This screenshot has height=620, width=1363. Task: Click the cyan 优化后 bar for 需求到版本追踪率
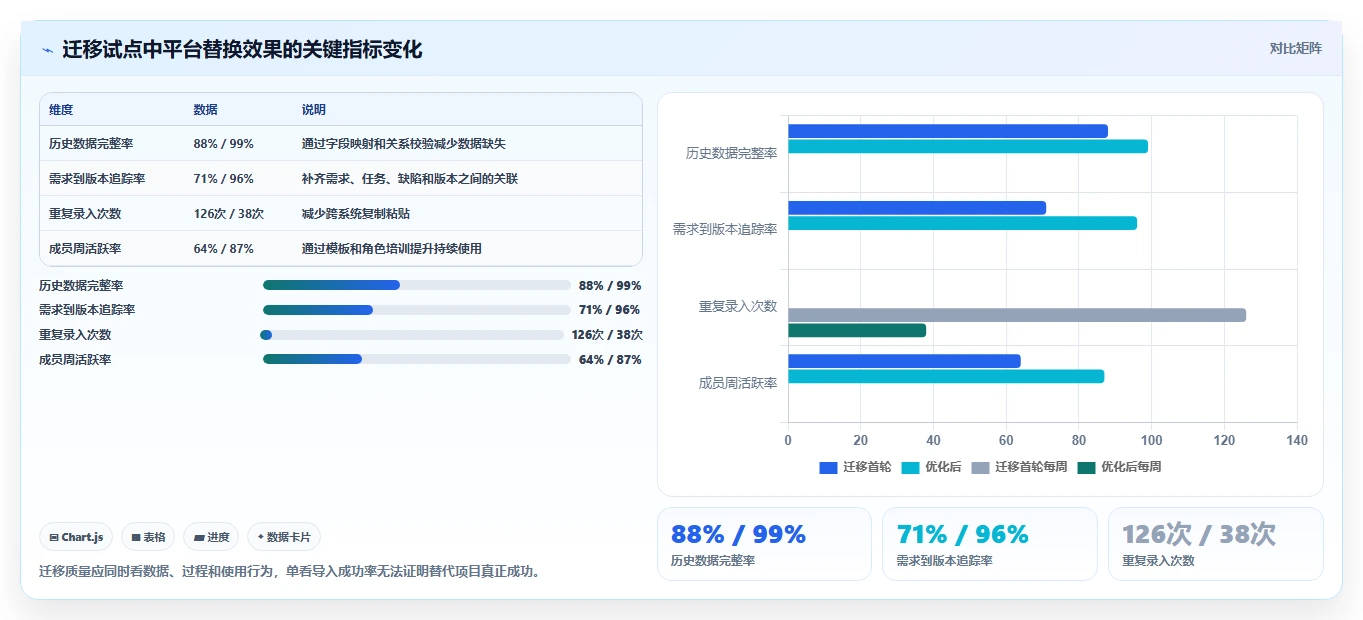962,223
